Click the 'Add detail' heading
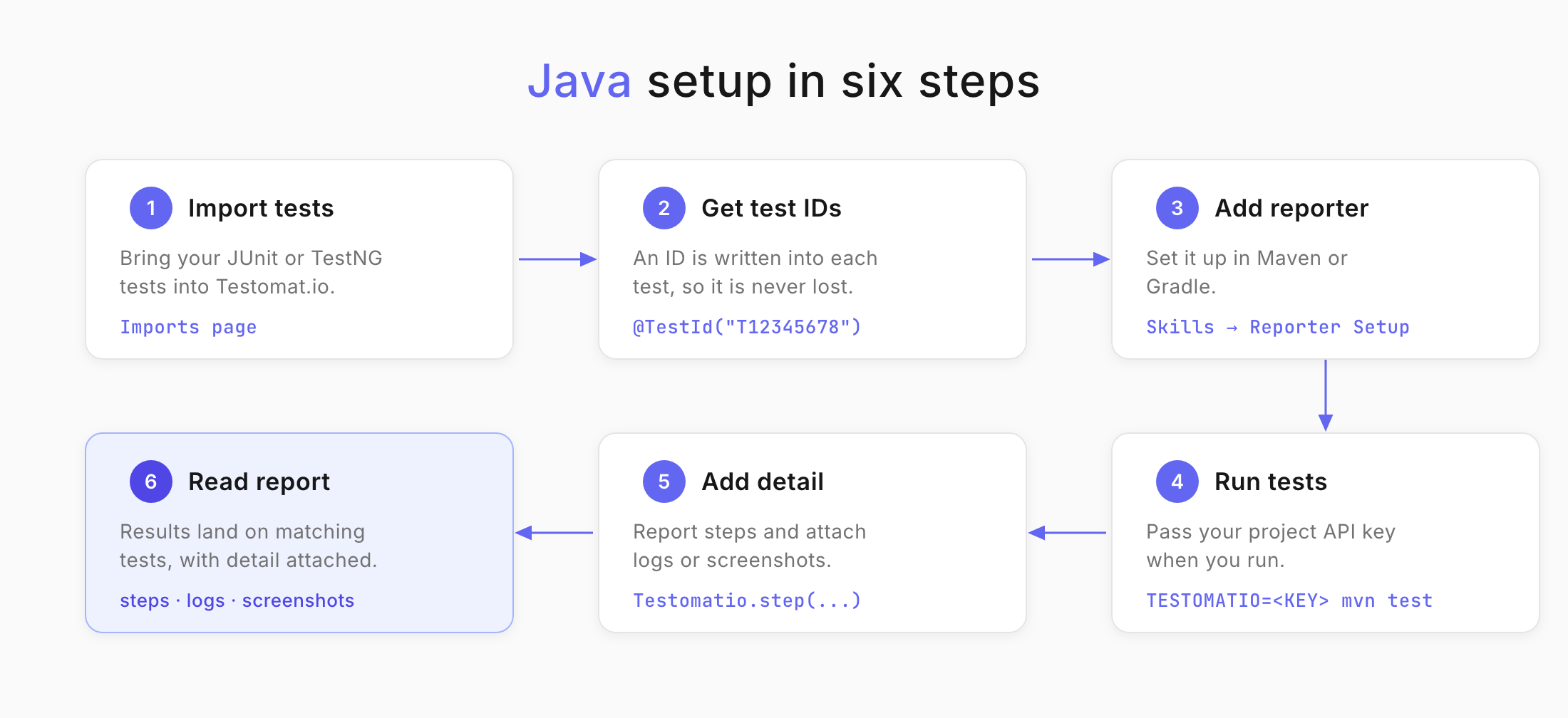 click(763, 482)
